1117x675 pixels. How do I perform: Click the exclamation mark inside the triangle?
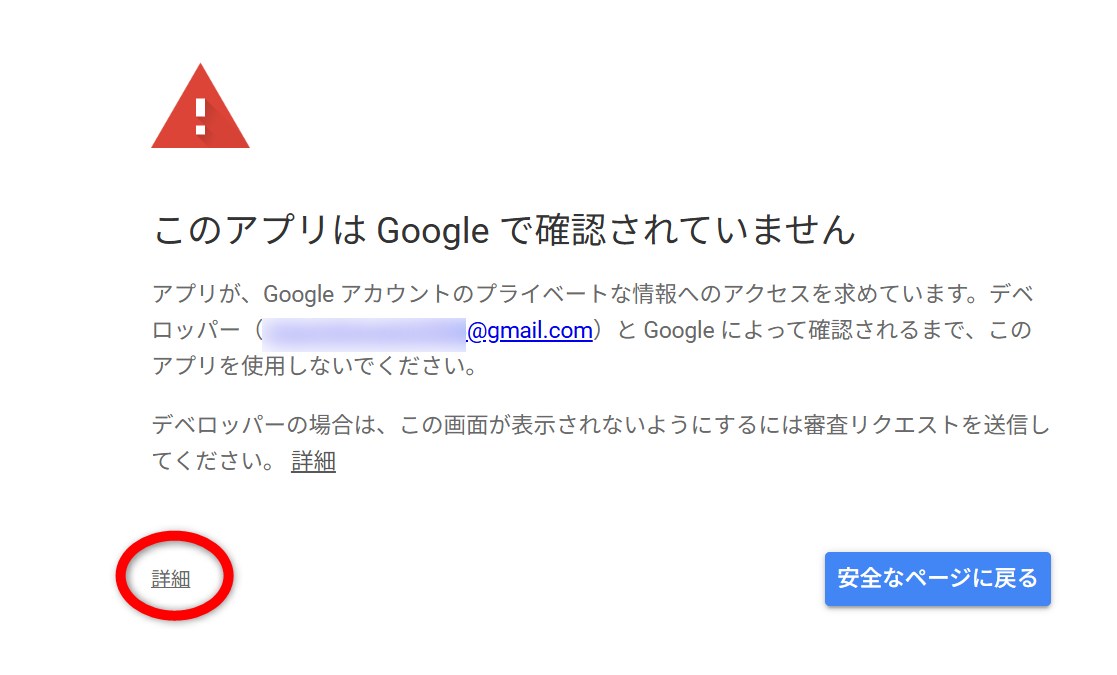(200, 116)
